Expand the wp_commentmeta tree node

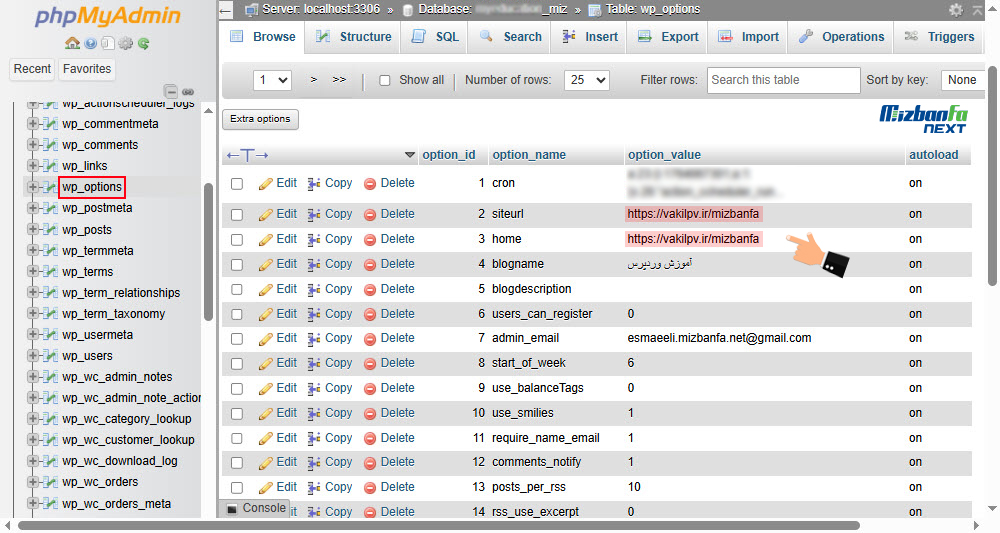(33, 124)
